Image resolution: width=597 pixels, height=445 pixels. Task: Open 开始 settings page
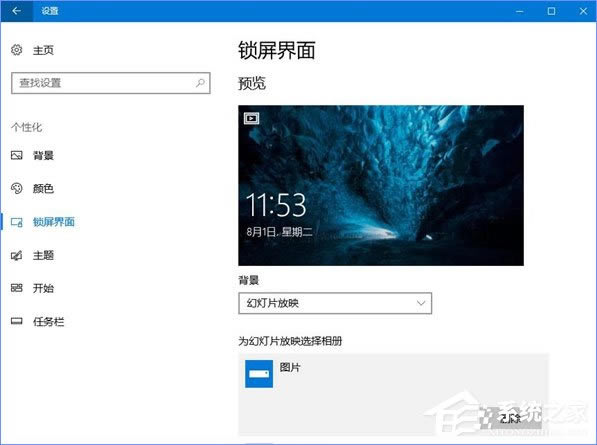point(43,288)
